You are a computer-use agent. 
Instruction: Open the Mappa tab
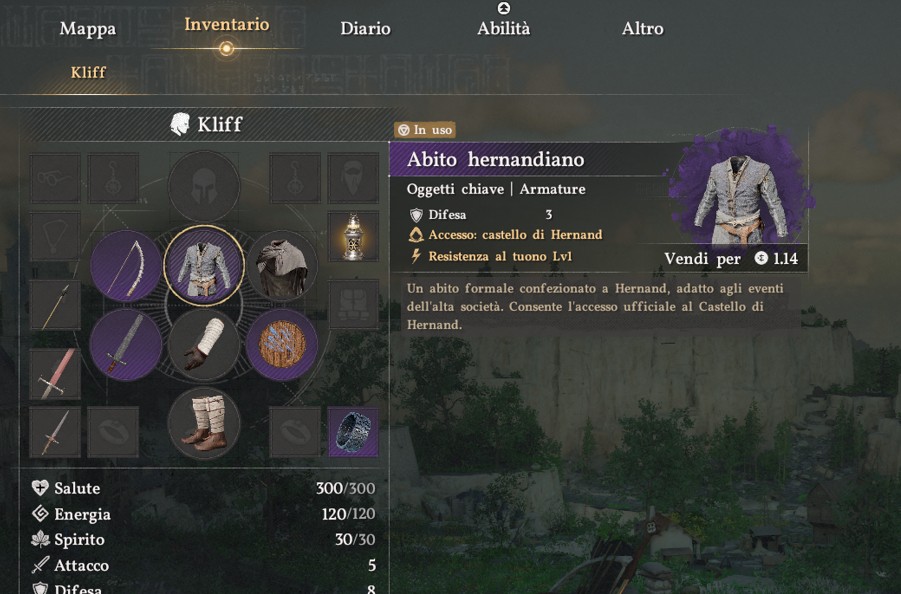pyautogui.click(x=88, y=28)
